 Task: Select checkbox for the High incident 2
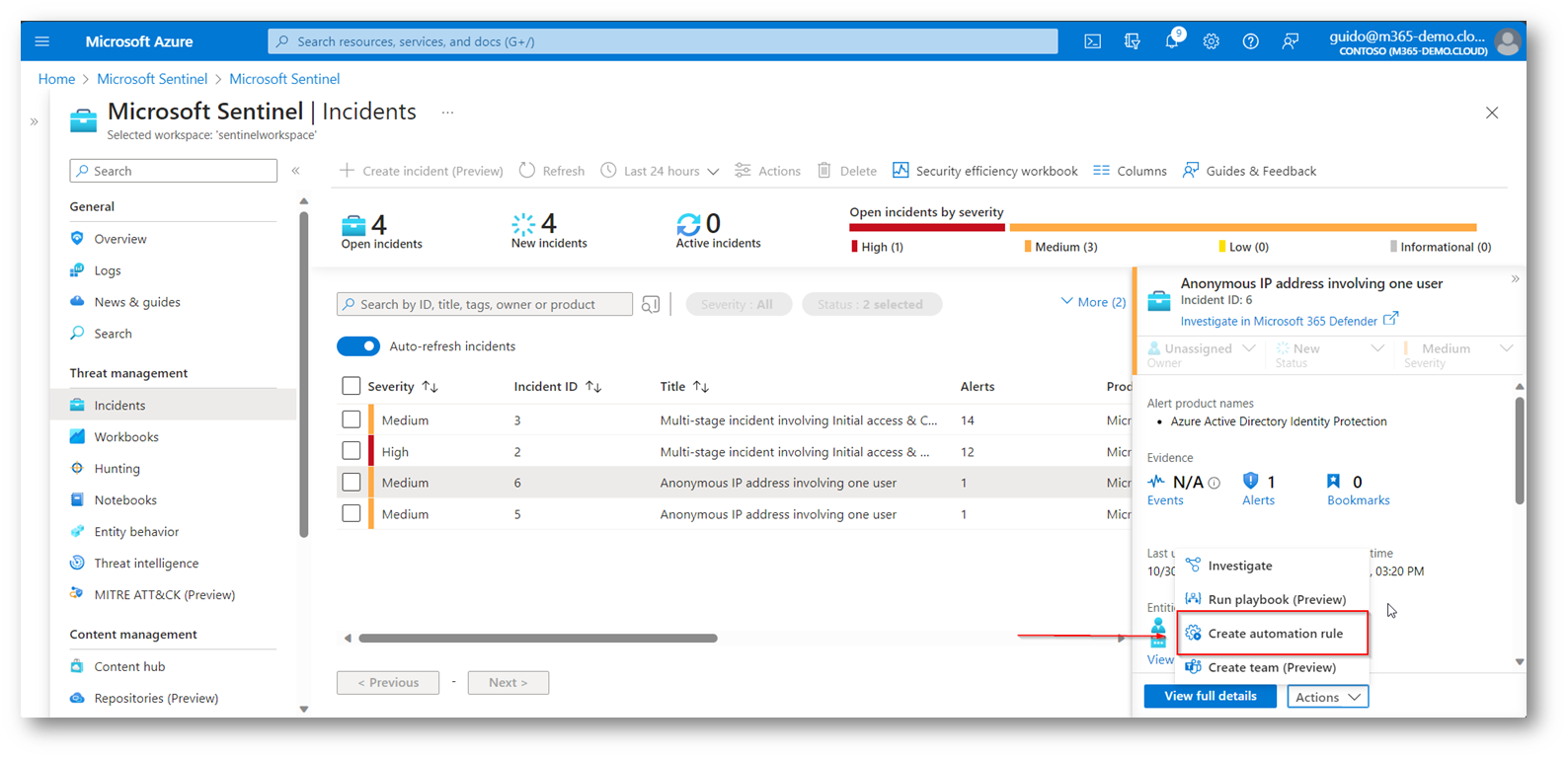pyautogui.click(x=351, y=451)
